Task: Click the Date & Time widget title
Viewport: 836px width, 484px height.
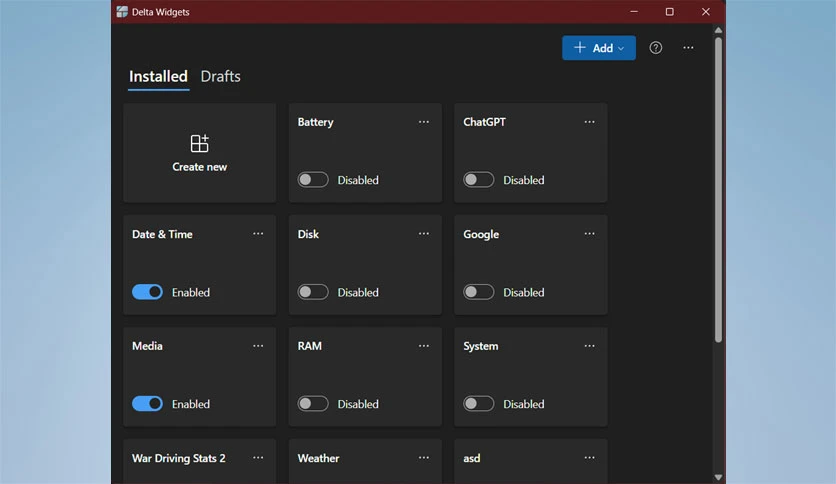Action: (162, 234)
